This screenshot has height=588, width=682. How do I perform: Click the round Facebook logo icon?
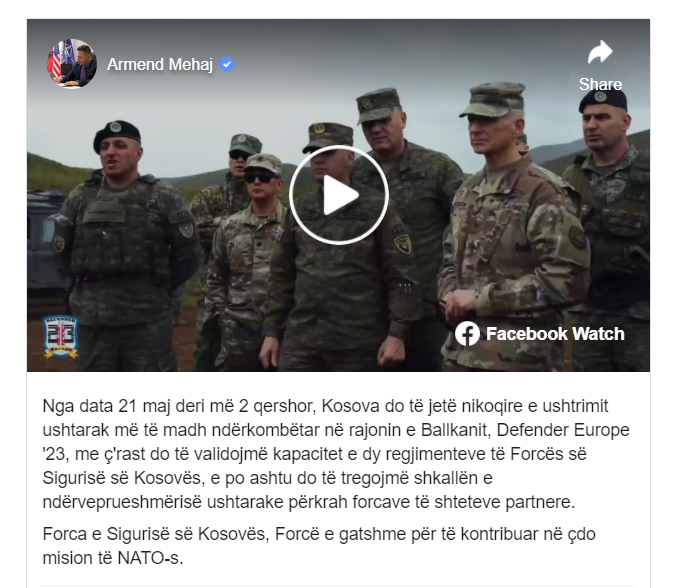pyautogui.click(x=467, y=334)
